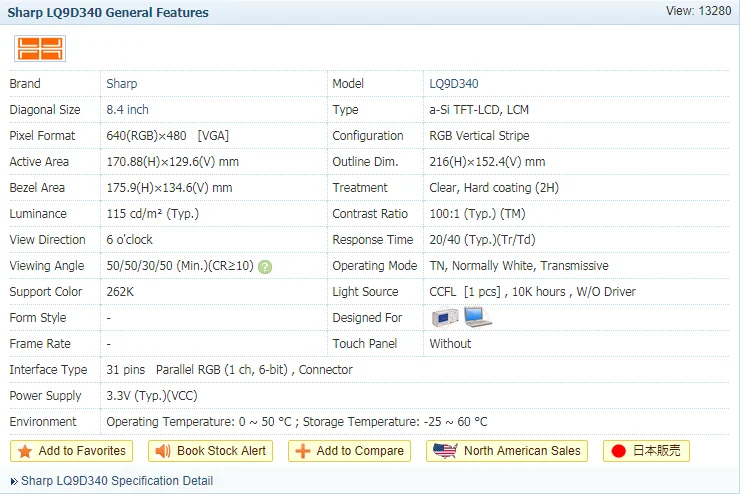Image resolution: width=740 pixels, height=494 pixels.
Task: Click the Frame Rate label
Action: tap(40, 343)
